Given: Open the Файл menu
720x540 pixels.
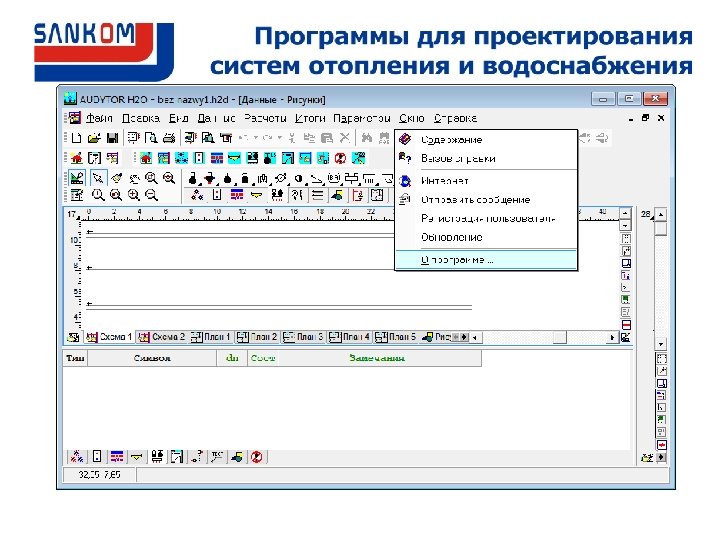Looking at the screenshot, I should click(99, 118).
